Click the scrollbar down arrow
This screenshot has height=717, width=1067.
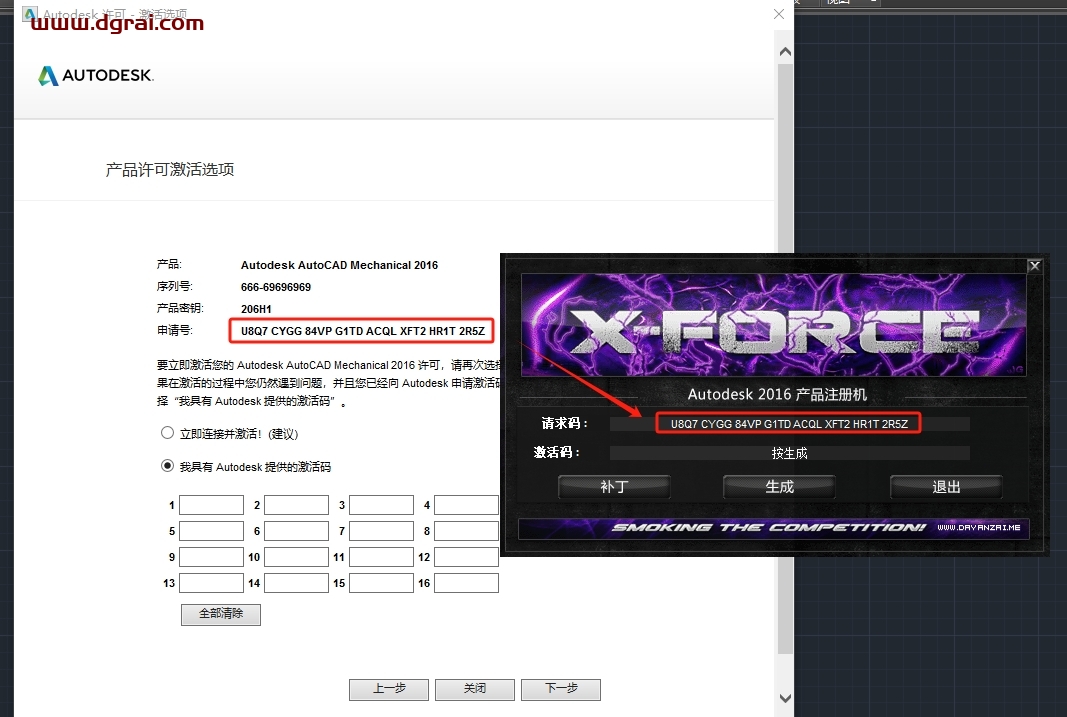785,698
